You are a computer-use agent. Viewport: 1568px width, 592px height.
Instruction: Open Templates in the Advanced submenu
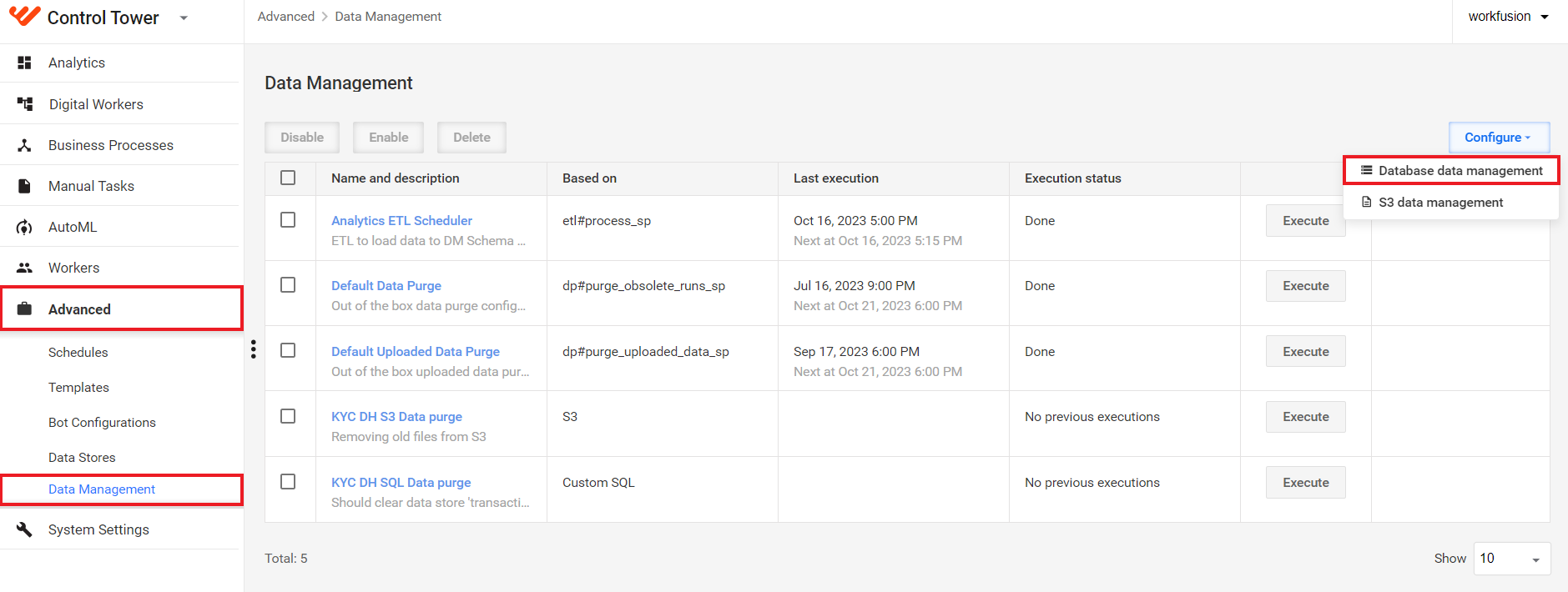point(78,387)
